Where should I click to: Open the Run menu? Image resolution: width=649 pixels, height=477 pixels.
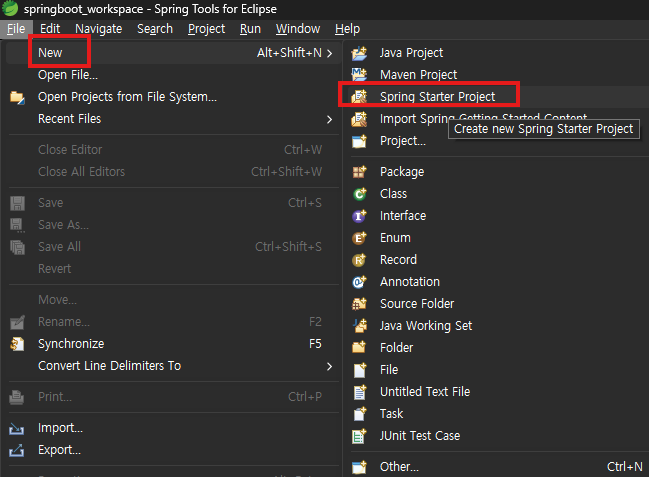pos(250,29)
